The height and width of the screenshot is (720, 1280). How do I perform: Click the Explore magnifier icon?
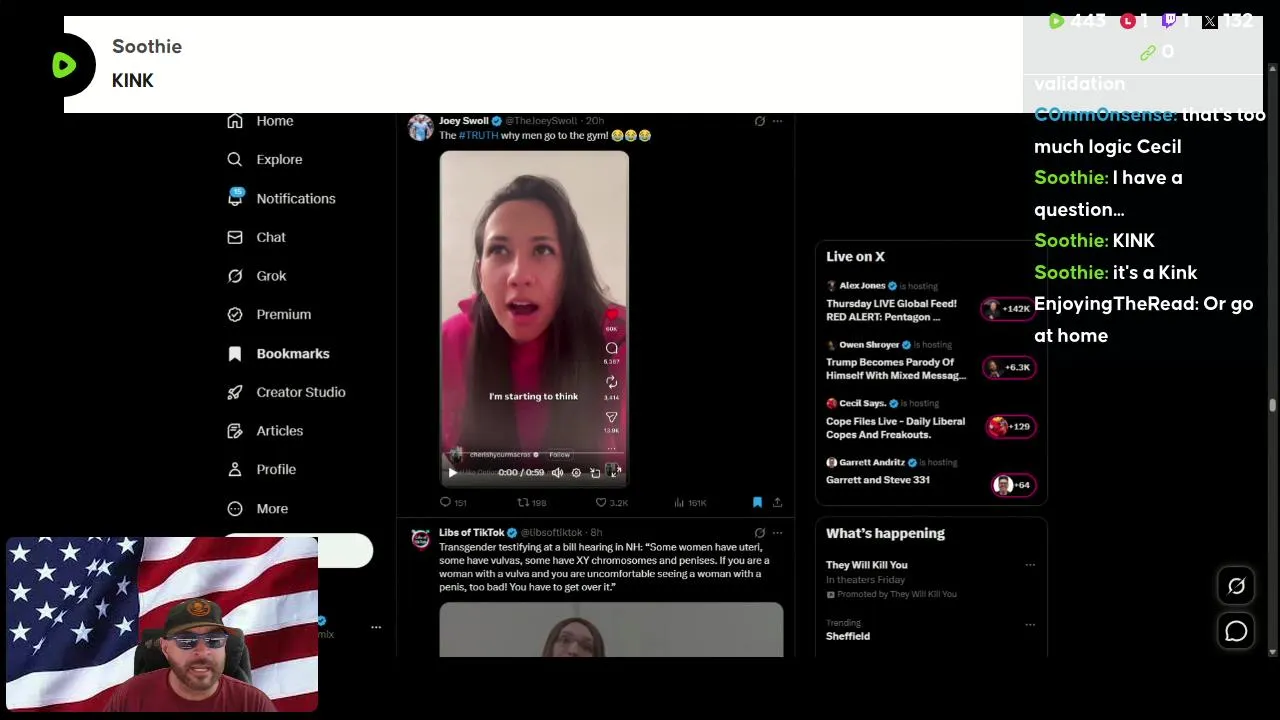click(x=235, y=159)
